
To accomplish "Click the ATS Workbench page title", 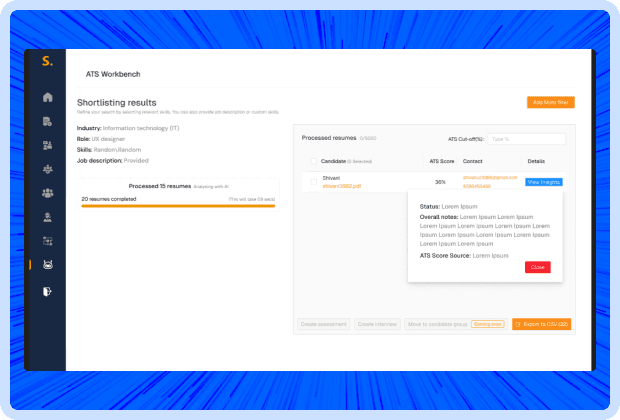I will 113,74.
